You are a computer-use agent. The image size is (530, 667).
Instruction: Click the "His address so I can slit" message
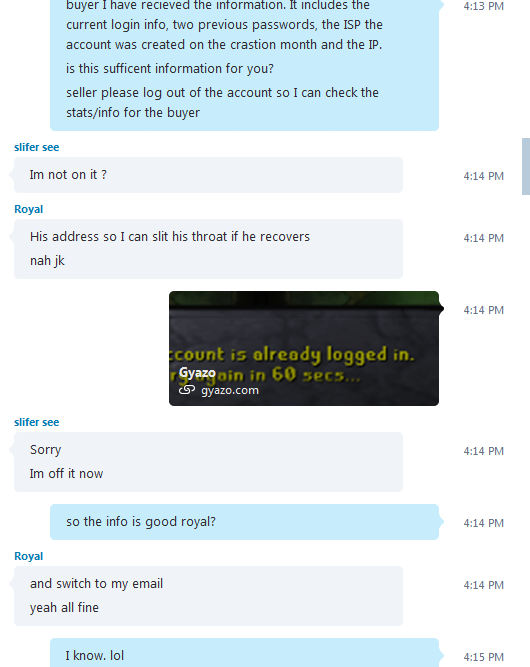(x=170, y=237)
